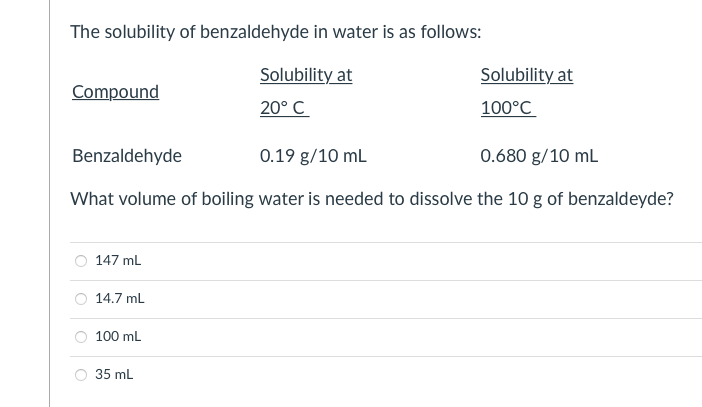Viewport: 702px width, 407px height.
Task: Pick the 35 mL radio button
Action: click(x=81, y=375)
